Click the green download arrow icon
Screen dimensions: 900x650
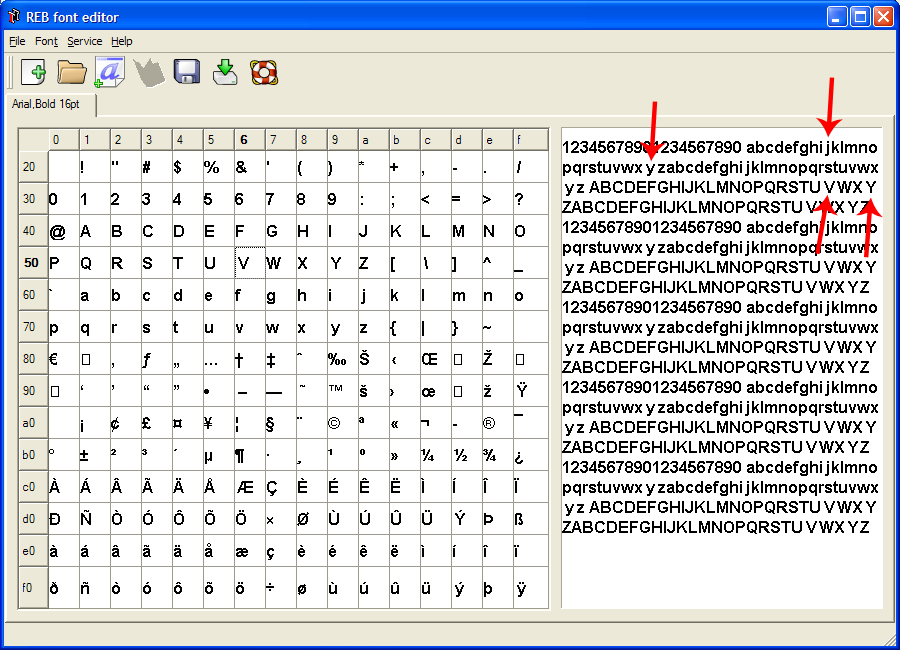(x=225, y=72)
